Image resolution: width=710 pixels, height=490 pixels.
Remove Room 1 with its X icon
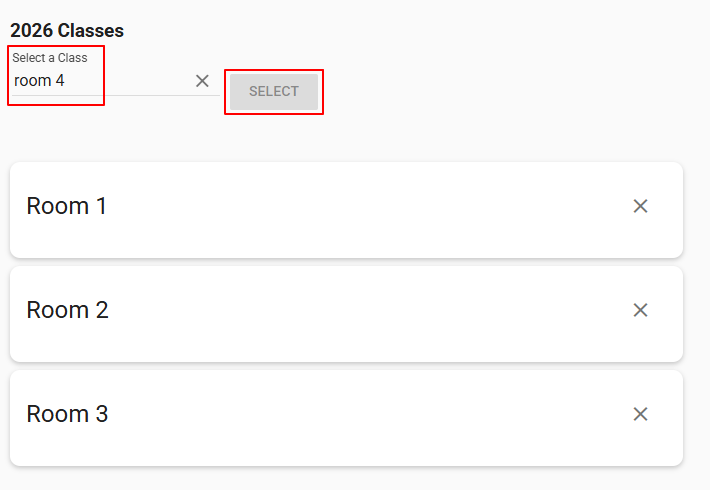pyautogui.click(x=641, y=206)
